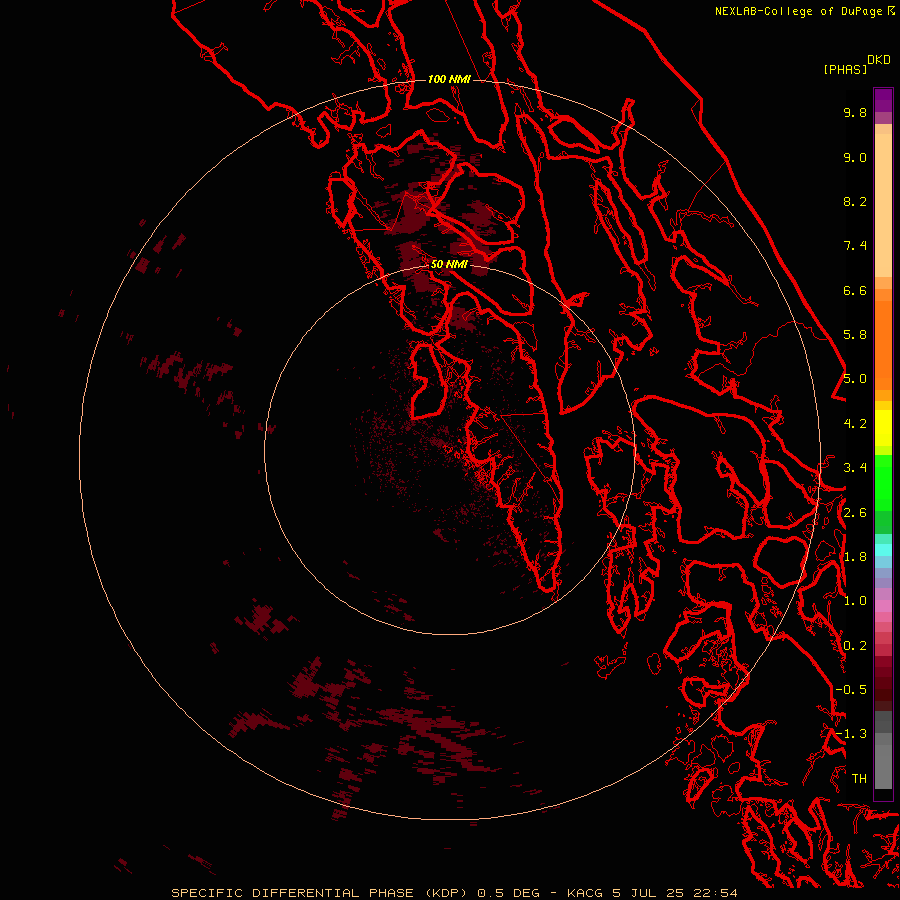The height and width of the screenshot is (900, 900).
Task: Click the -0.5 value on the color scale
Action: pyautogui.click(x=851, y=690)
